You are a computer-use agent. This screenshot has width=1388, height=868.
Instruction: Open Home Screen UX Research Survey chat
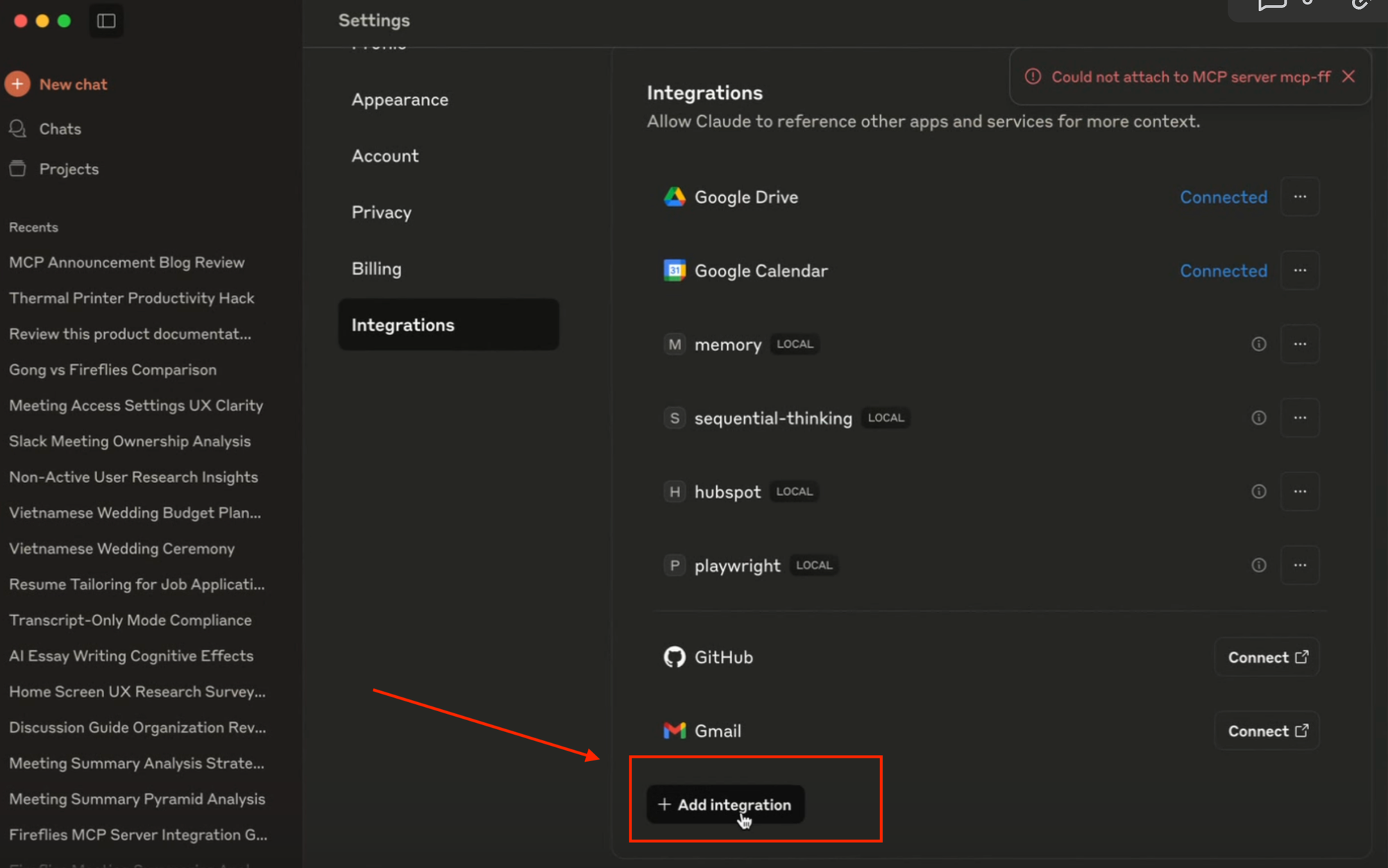[x=137, y=692]
